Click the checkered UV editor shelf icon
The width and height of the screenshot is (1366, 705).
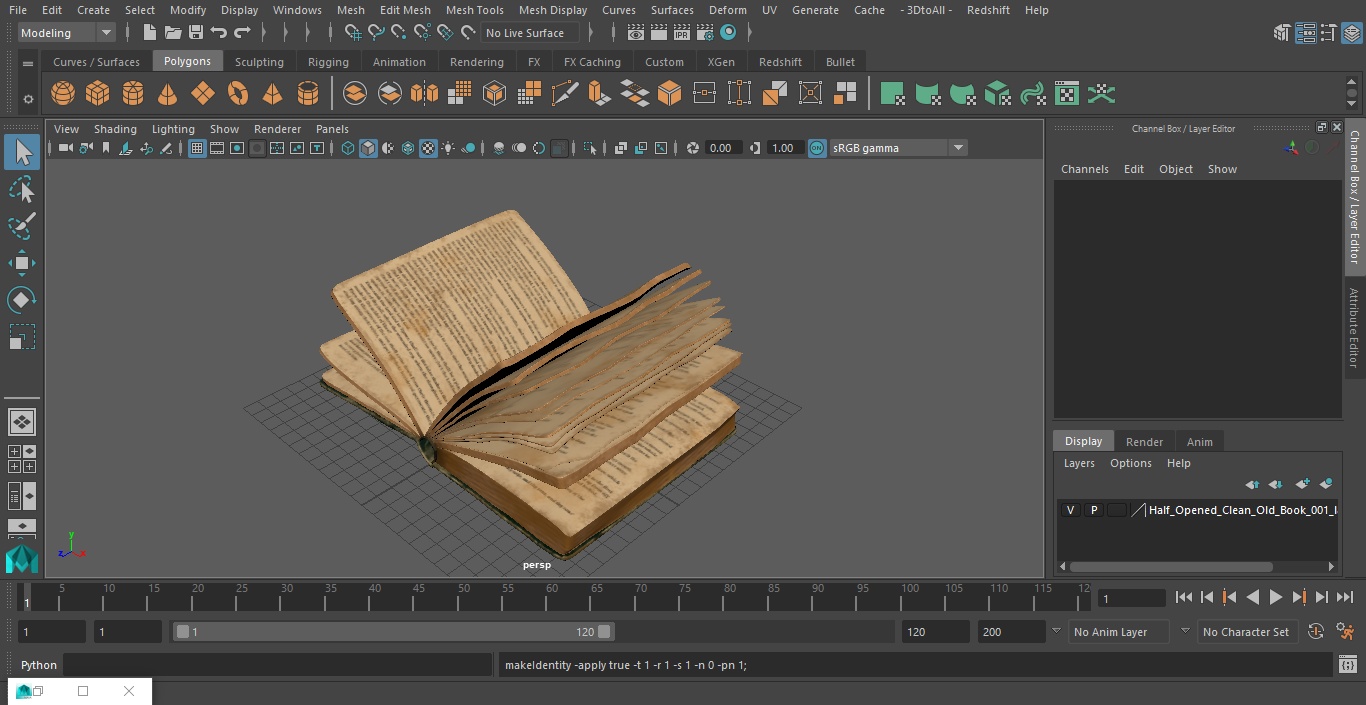pos(1067,94)
